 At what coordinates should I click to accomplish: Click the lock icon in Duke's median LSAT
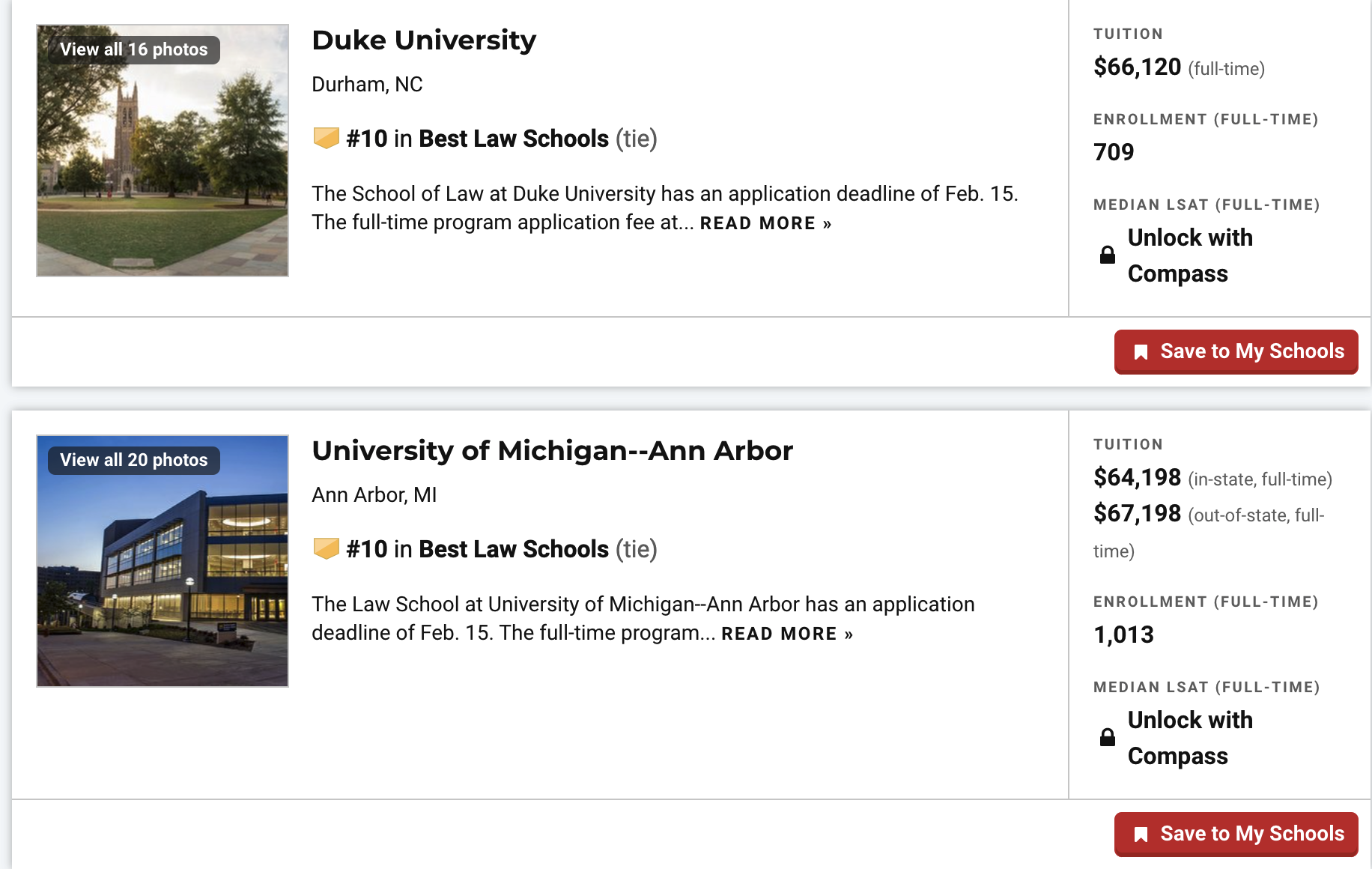click(x=1108, y=255)
